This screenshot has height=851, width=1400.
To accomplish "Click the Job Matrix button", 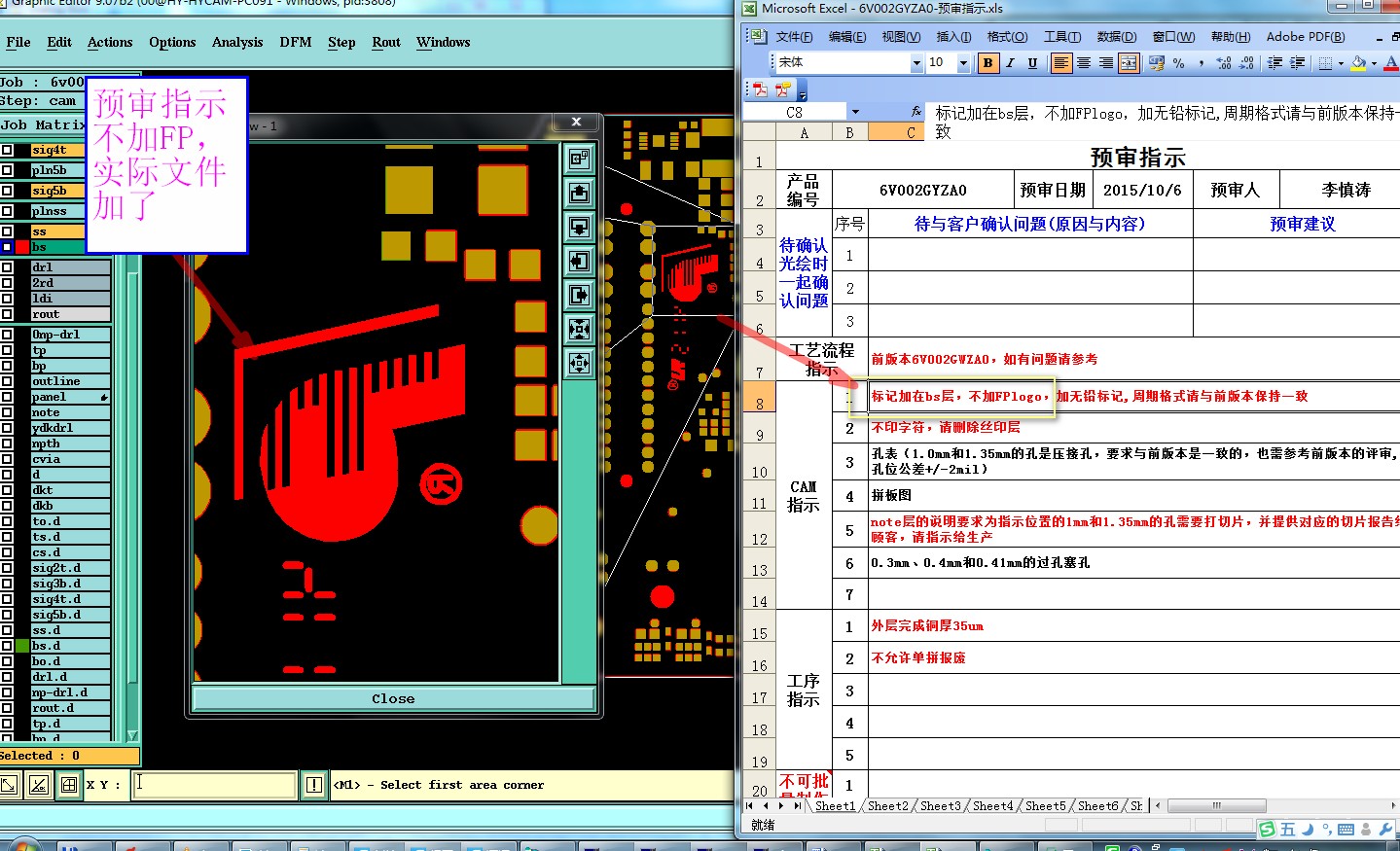I will tap(43, 125).
